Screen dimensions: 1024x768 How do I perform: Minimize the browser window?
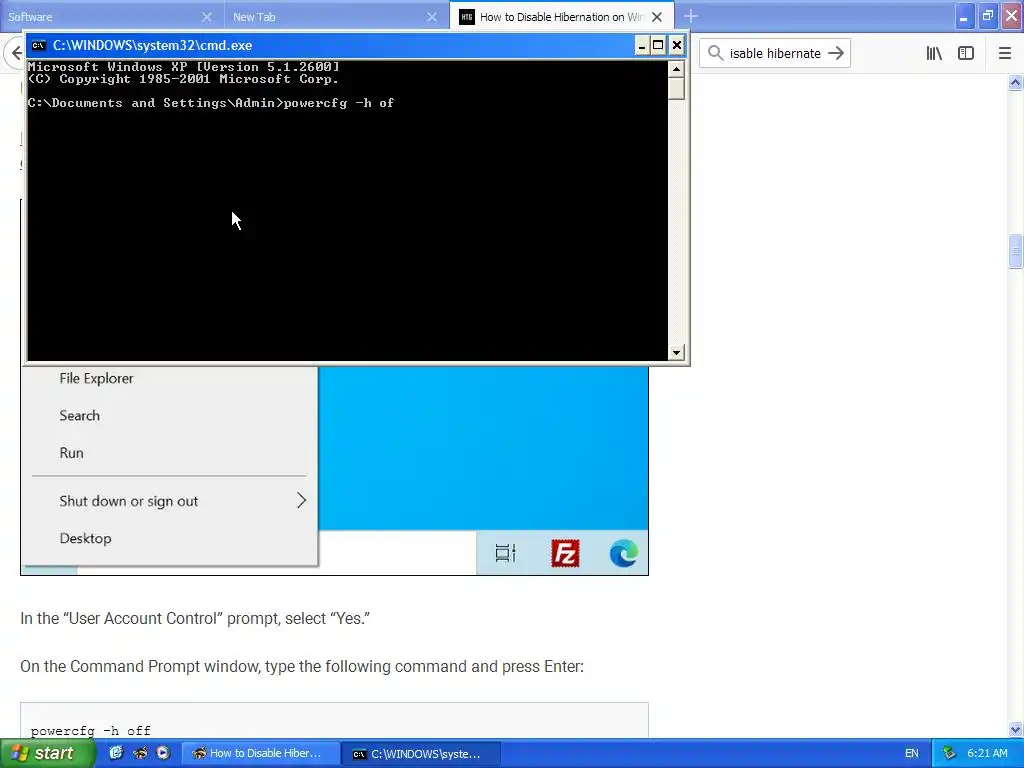click(963, 16)
